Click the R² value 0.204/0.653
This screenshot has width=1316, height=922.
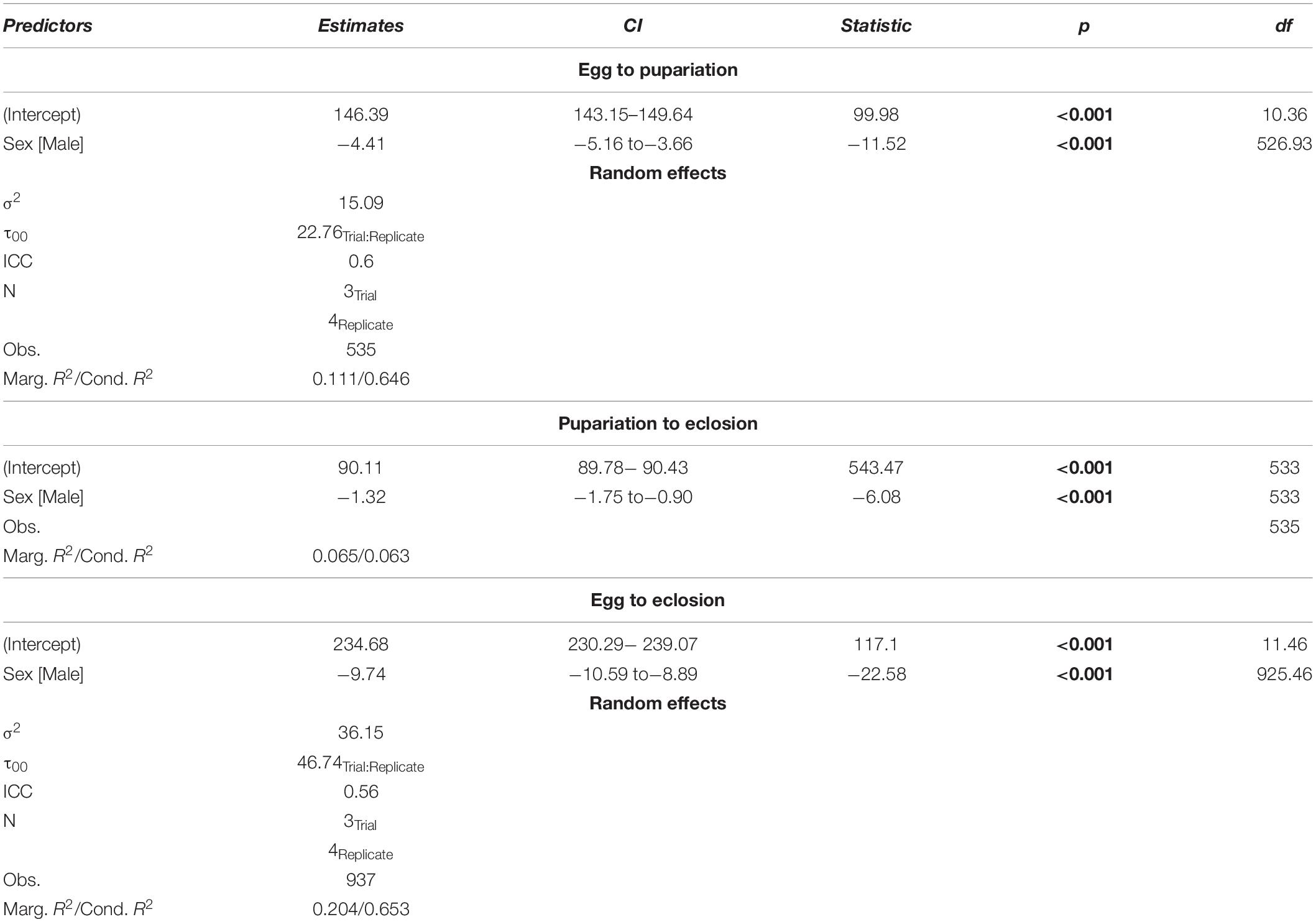(x=361, y=909)
